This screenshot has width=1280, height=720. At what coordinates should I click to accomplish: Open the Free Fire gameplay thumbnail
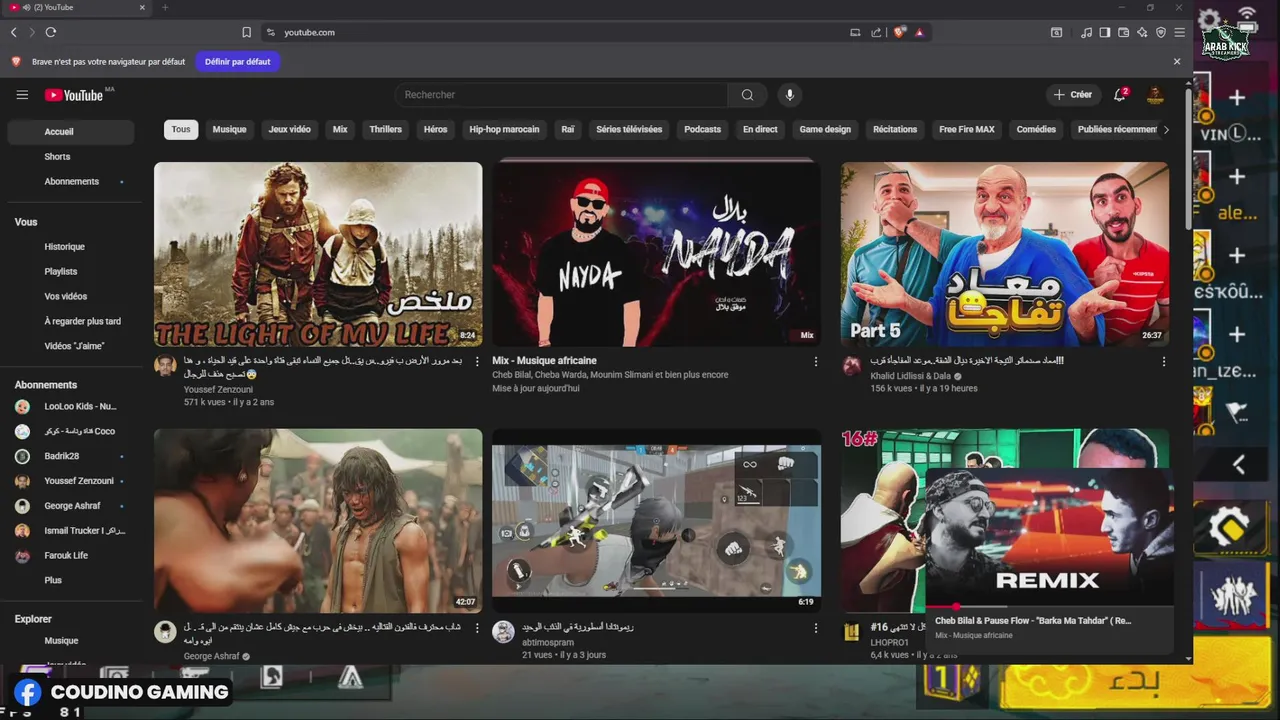click(x=656, y=521)
